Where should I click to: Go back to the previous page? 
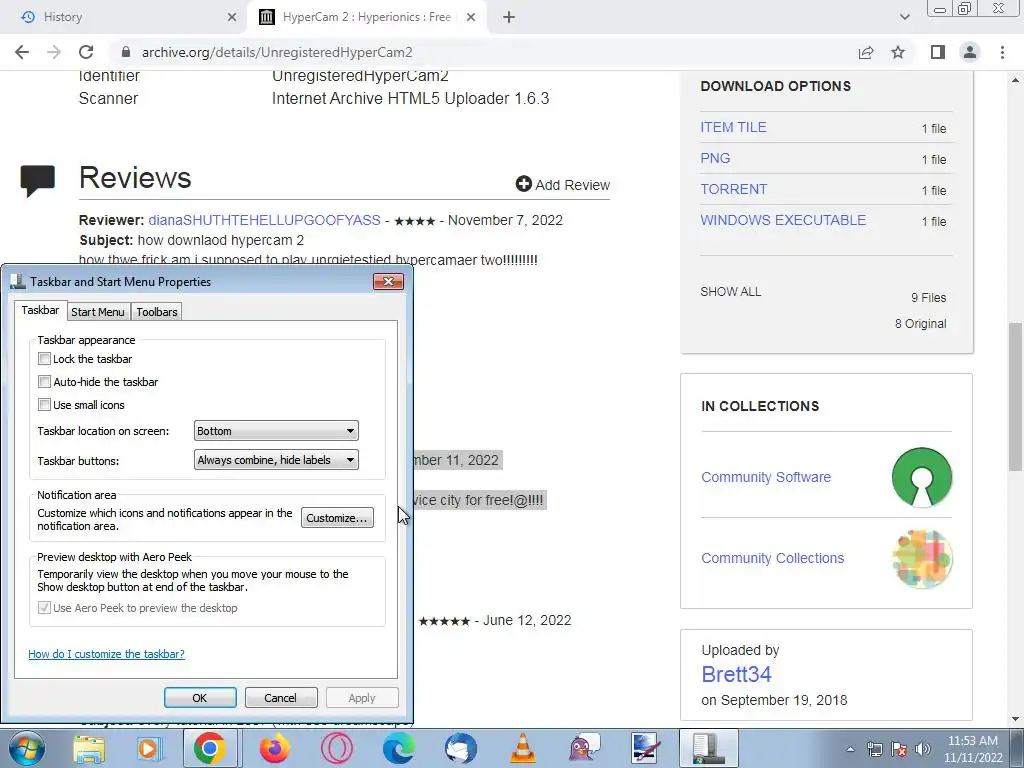(x=22, y=52)
